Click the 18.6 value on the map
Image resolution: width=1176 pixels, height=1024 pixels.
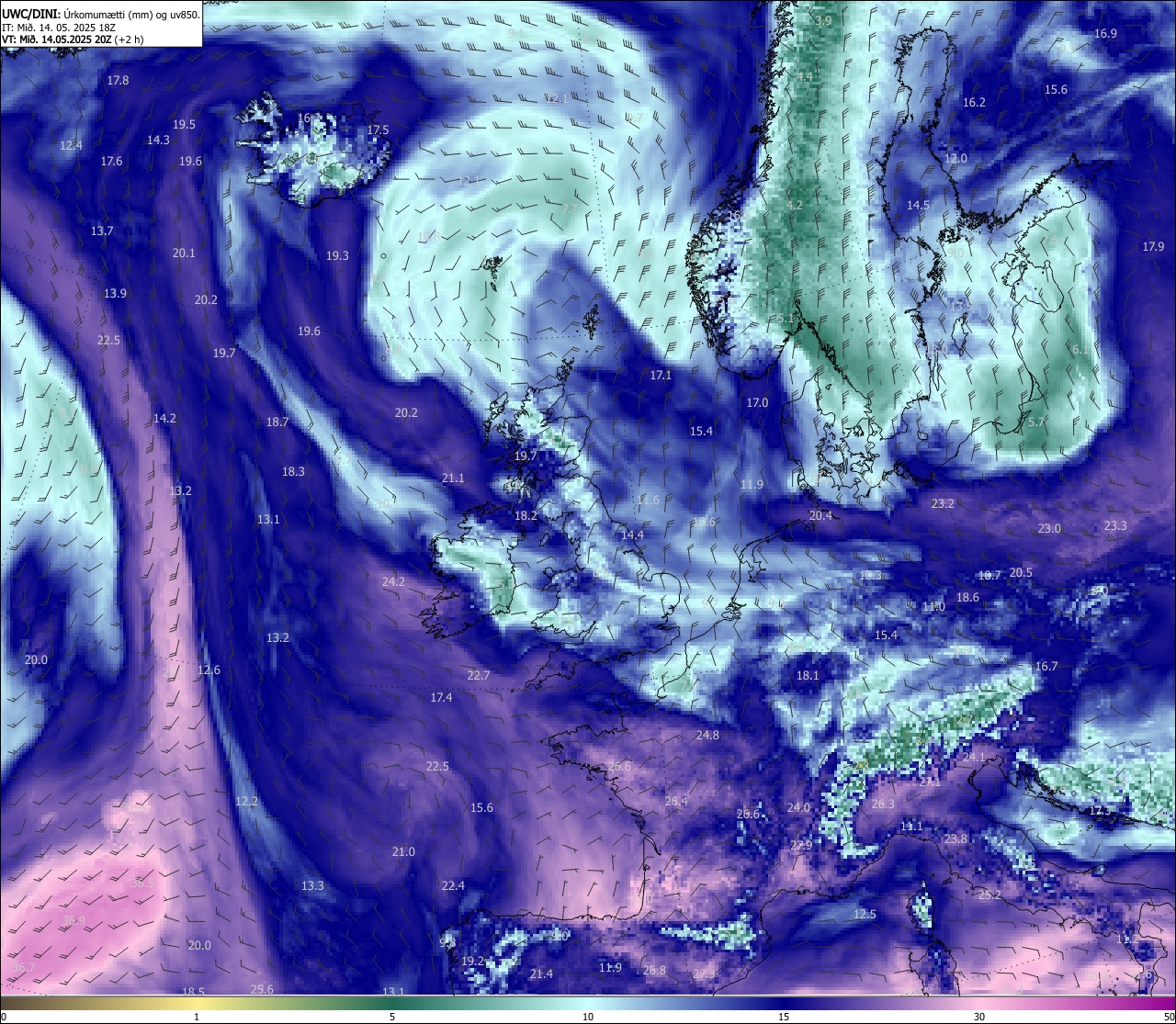[967, 598]
